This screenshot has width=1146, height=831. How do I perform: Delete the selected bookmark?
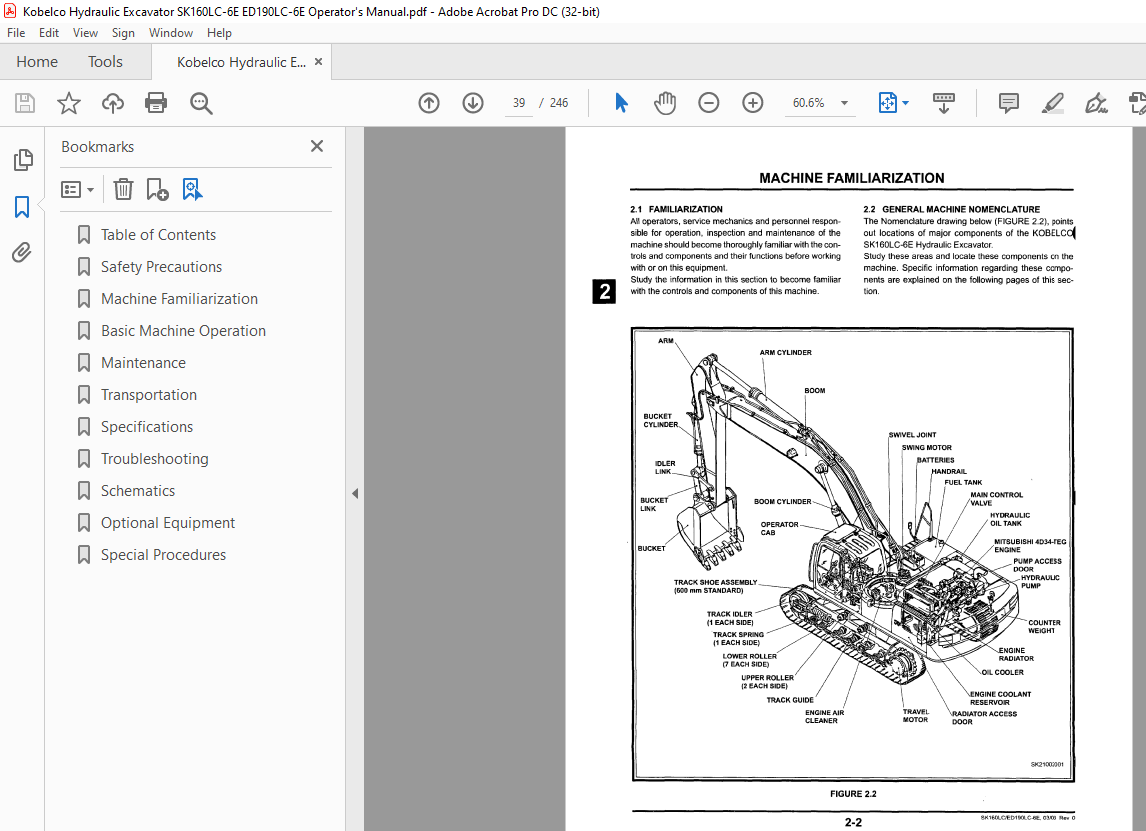(x=124, y=189)
